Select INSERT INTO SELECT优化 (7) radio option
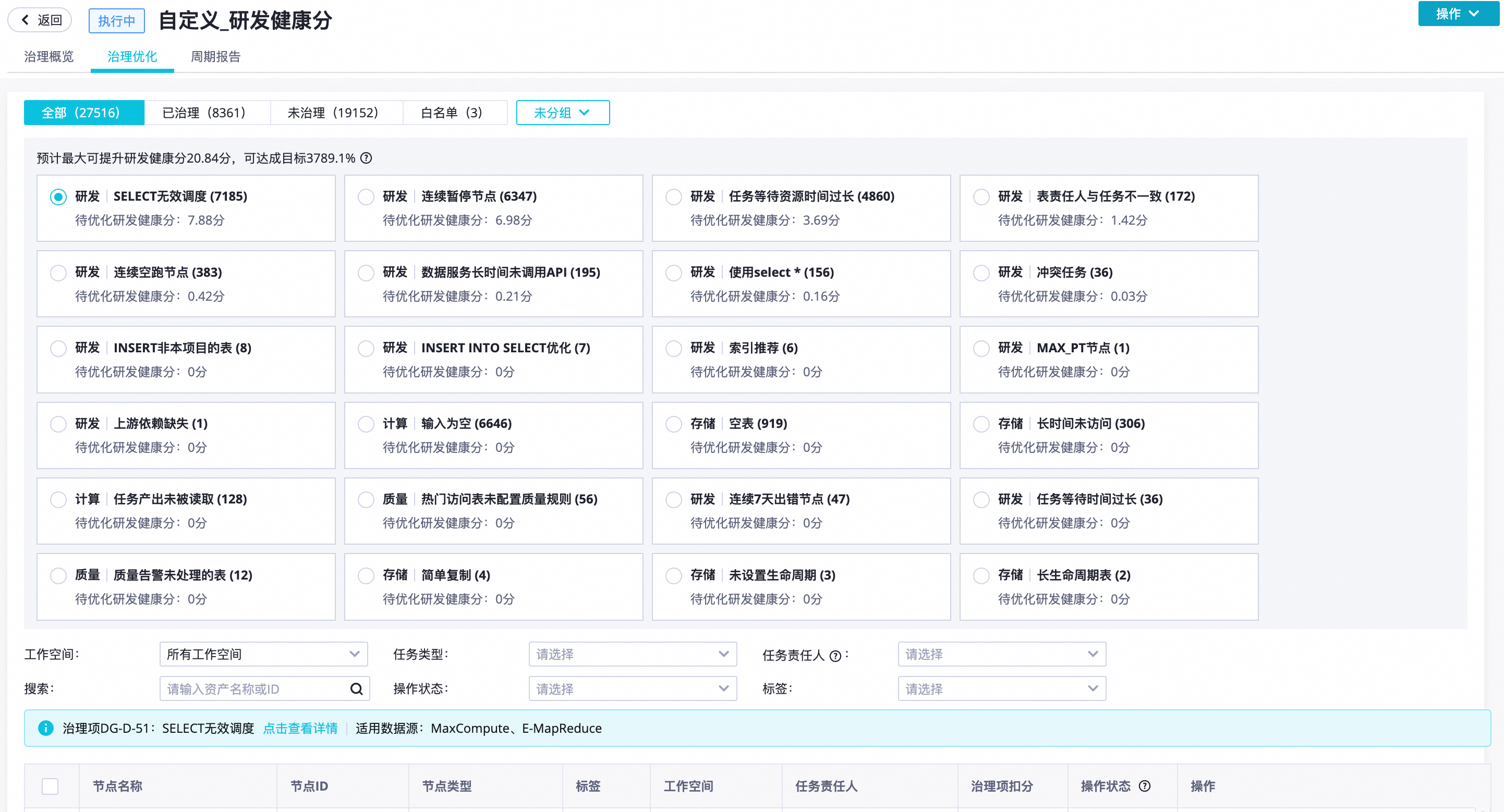This screenshot has width=1504, height=812. tap(366, 348)
